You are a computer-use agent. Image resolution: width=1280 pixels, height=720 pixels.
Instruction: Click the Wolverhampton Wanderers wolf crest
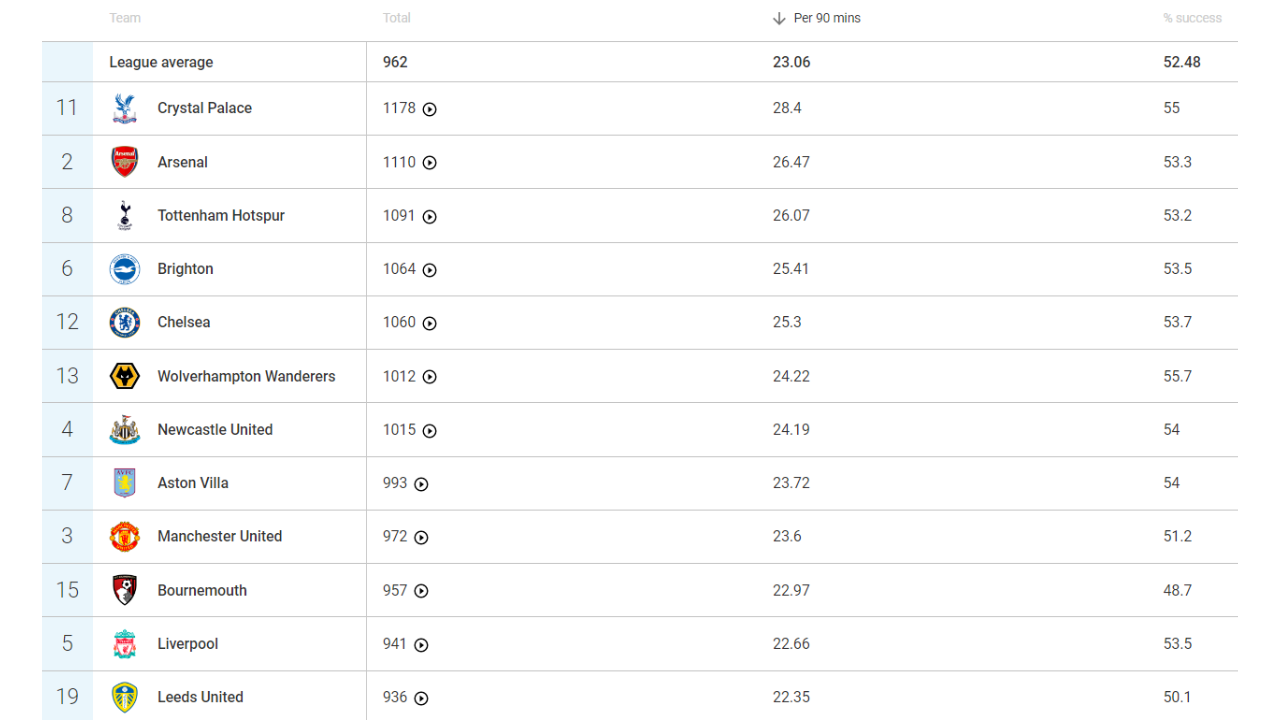[125, 376]
